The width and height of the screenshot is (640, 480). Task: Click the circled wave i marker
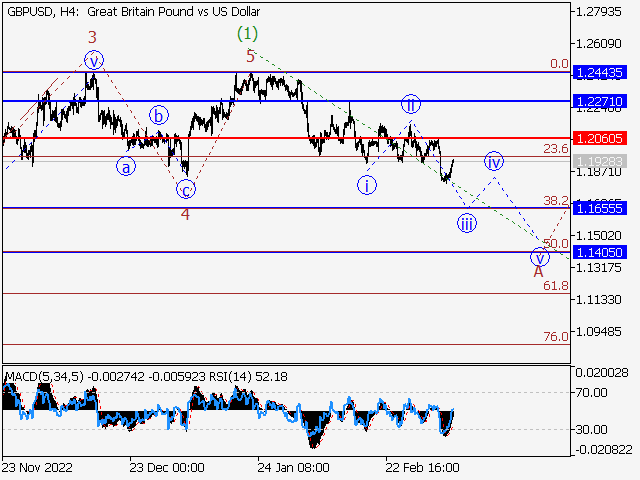pyautogui.click(x=367, y=185)
